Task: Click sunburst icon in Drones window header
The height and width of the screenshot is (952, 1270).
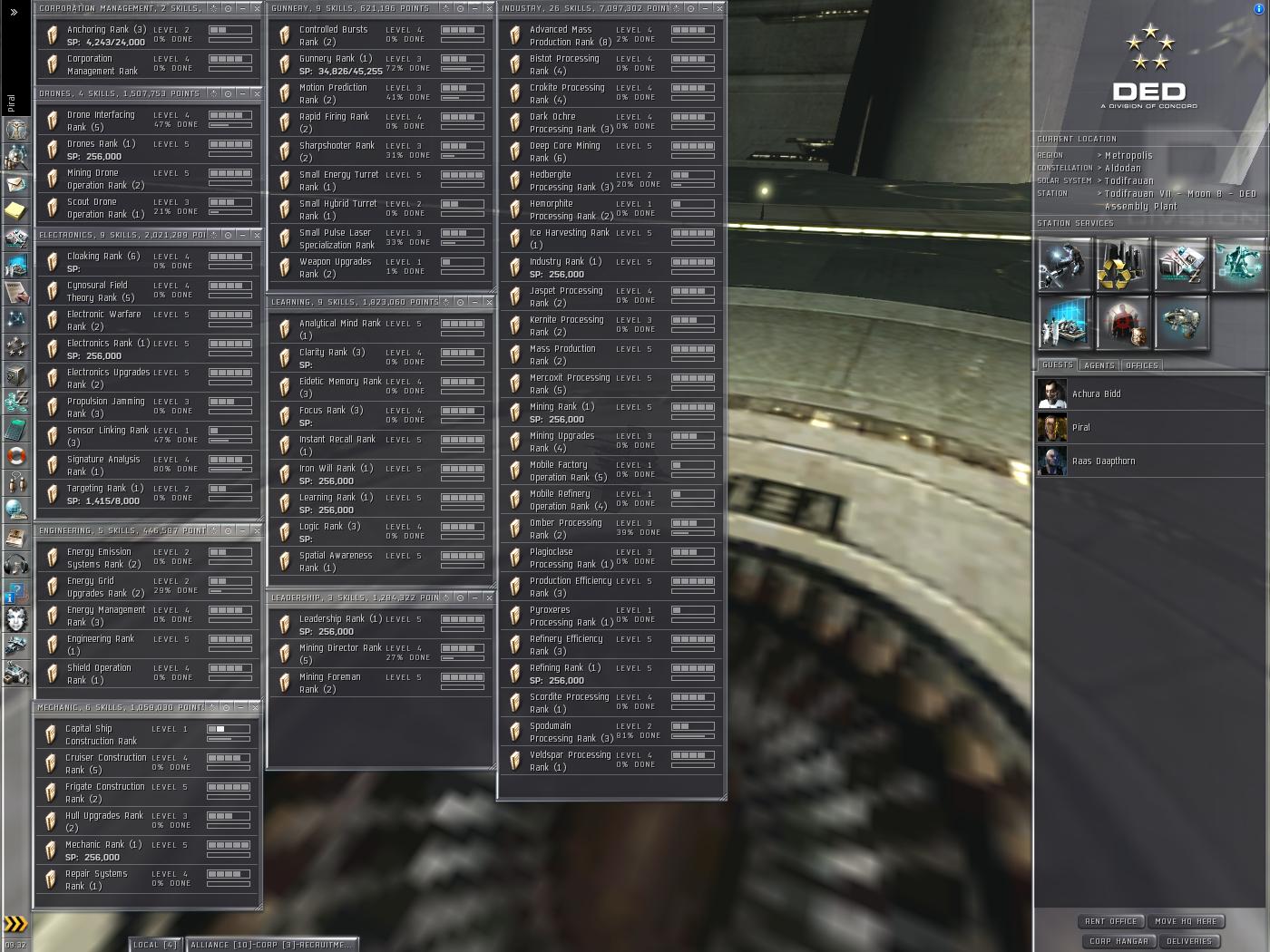Action: click(214, 93)
